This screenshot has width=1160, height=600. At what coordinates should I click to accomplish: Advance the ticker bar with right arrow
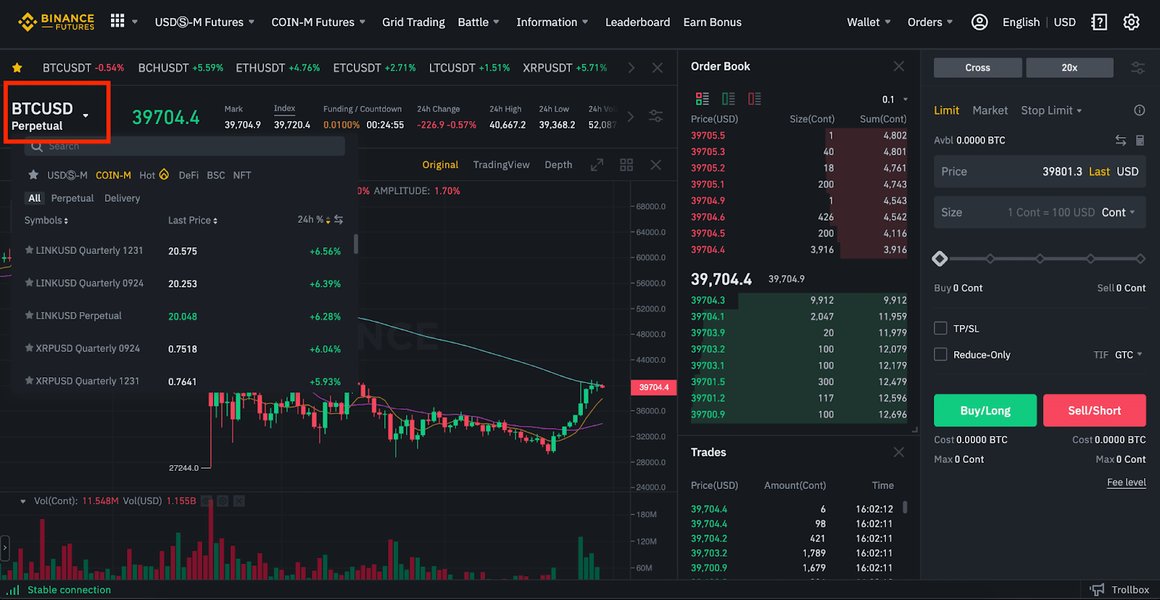(631, 67)
